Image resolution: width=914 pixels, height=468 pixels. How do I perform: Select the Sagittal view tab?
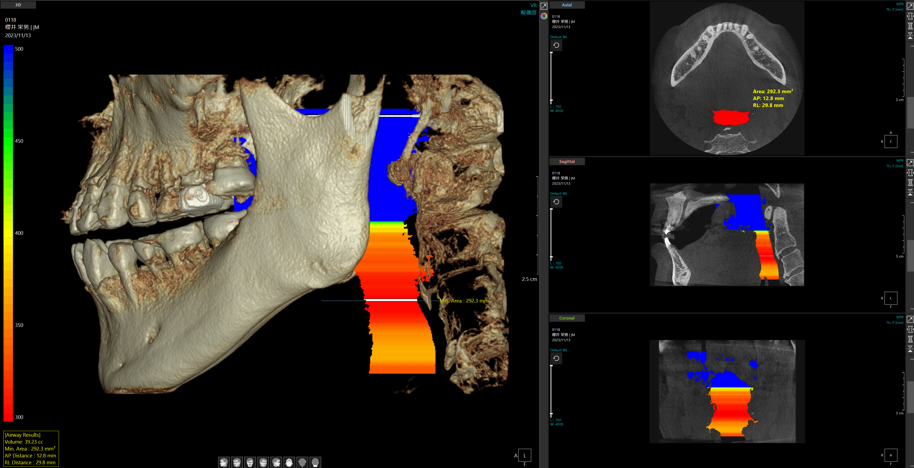566,161
